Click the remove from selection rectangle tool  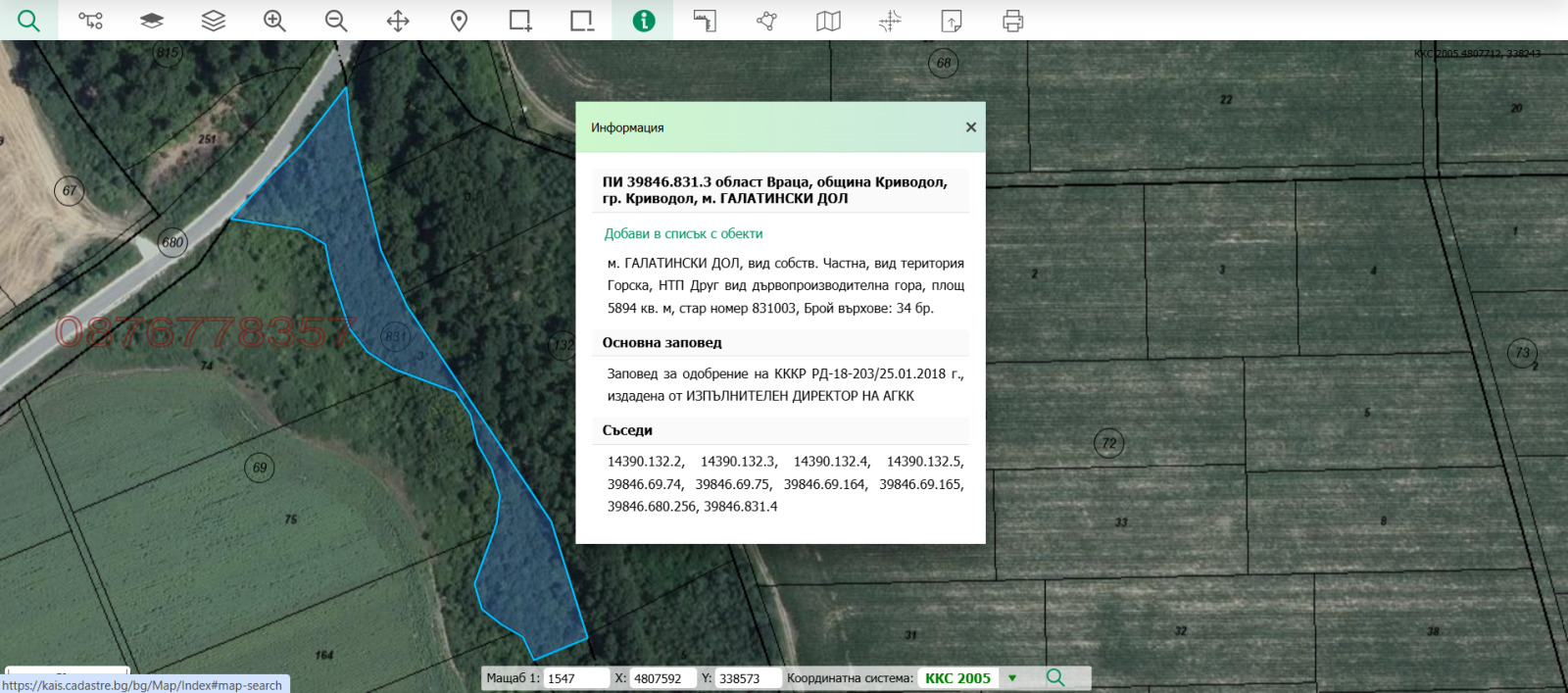point(582,21)
